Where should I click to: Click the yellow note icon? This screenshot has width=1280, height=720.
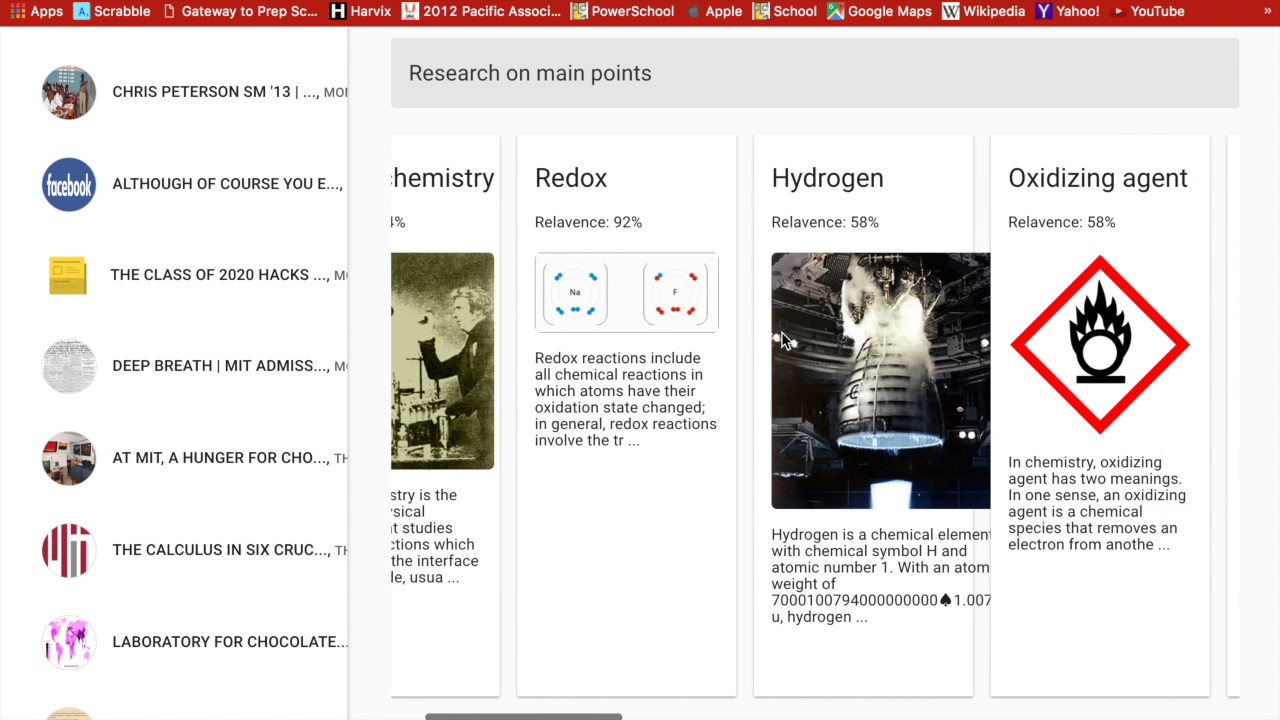click(x=68, y=275)
